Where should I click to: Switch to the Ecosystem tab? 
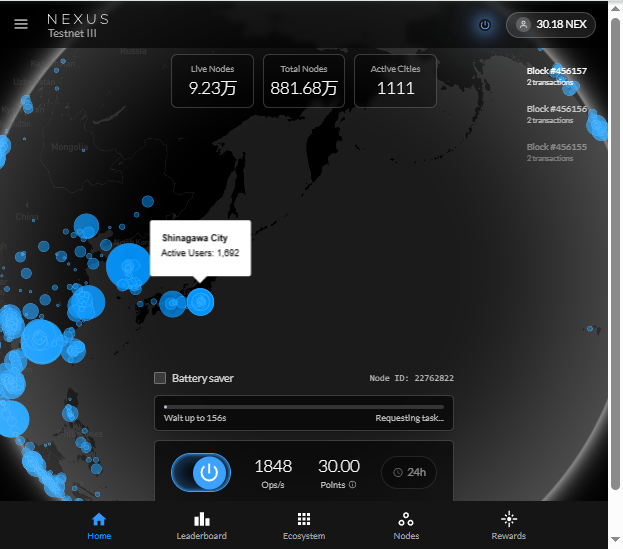[304, 526]
